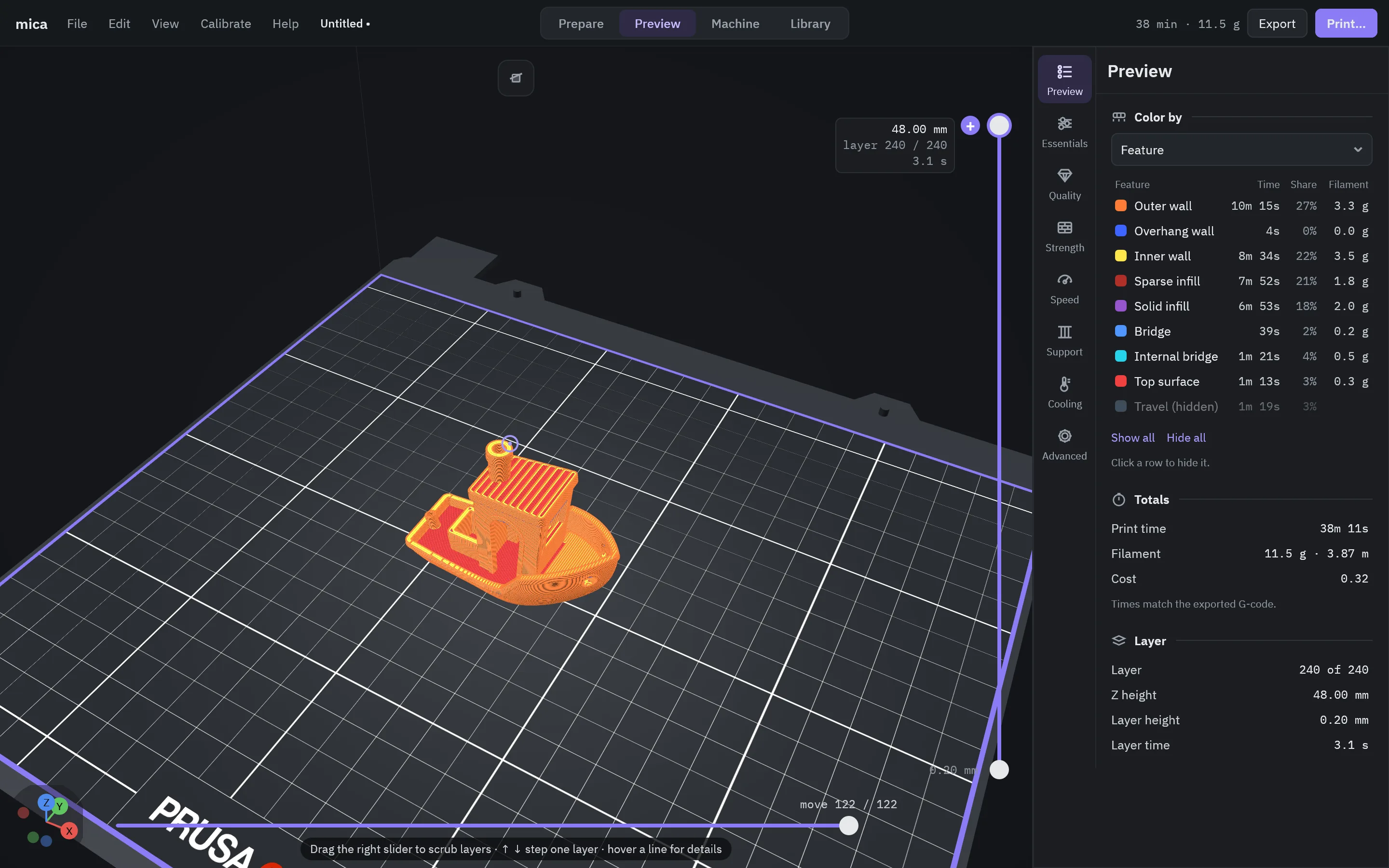Switch to the Prepare tab

(580, 24)
